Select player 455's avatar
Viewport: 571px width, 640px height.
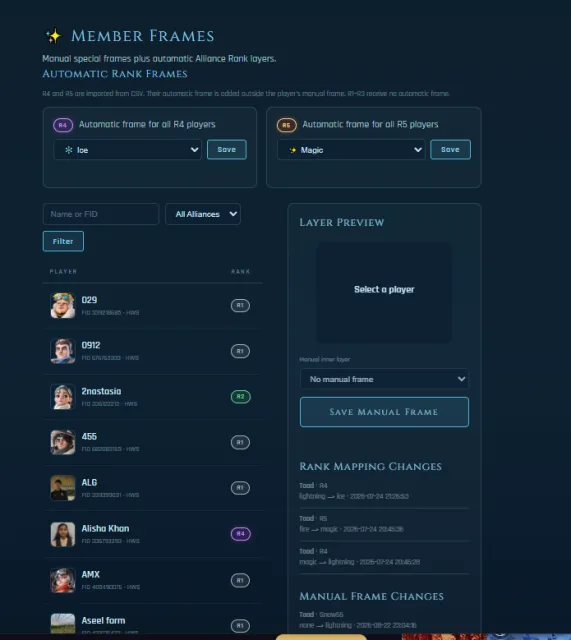[x=62, y=442]
